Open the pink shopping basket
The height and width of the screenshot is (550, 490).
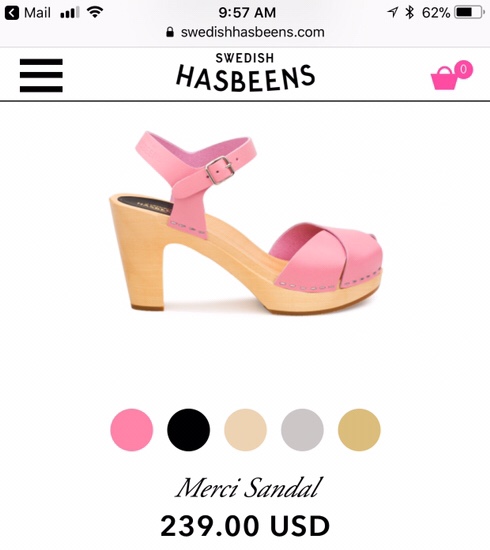coord(444,78)
